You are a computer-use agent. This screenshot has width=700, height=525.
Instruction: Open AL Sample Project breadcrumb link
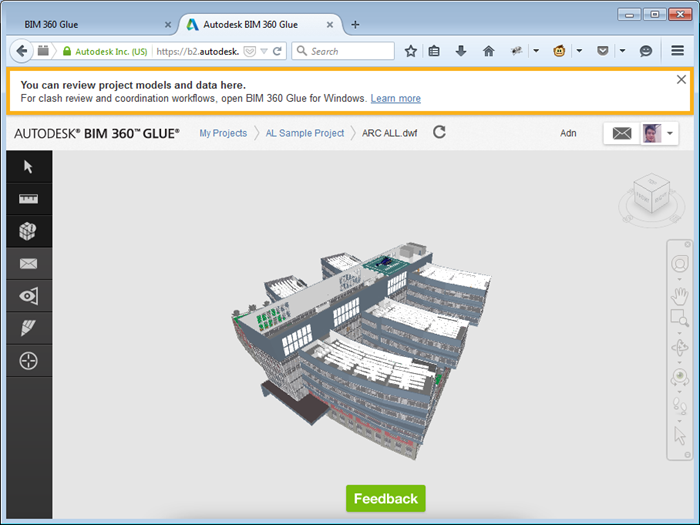click(x=305, y=133)
